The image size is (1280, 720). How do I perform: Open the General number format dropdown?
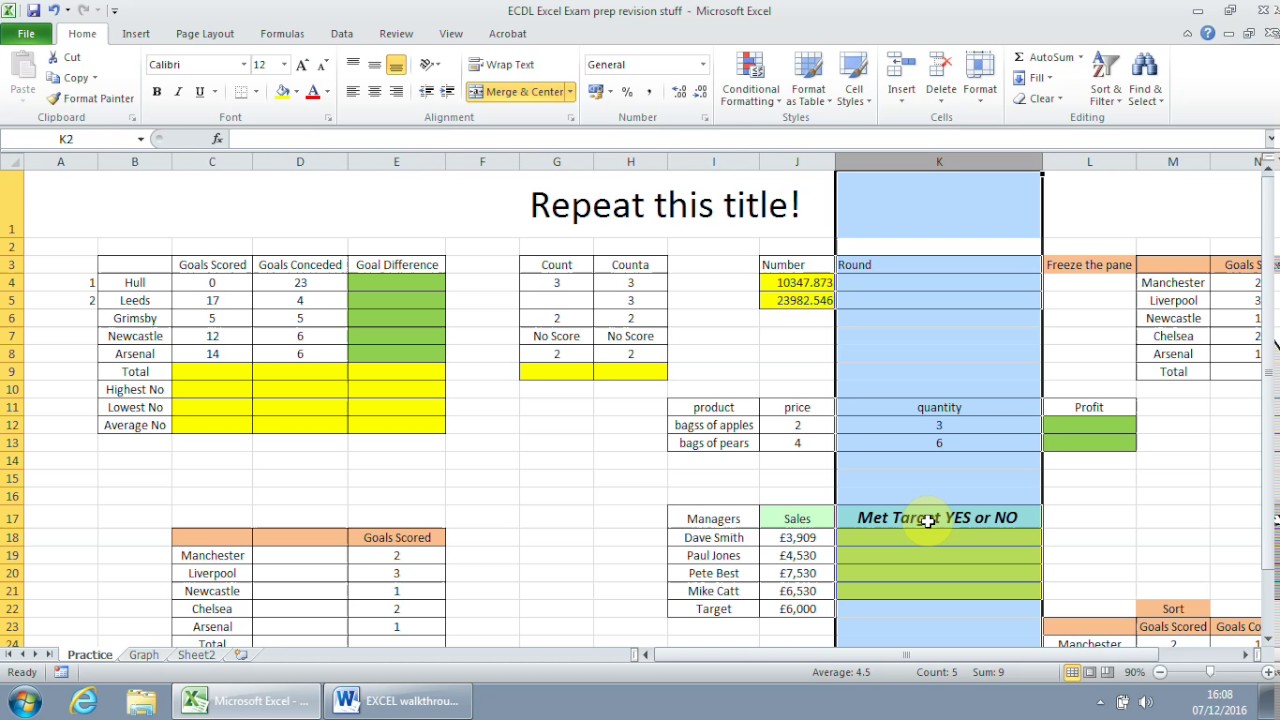point(702,64)
